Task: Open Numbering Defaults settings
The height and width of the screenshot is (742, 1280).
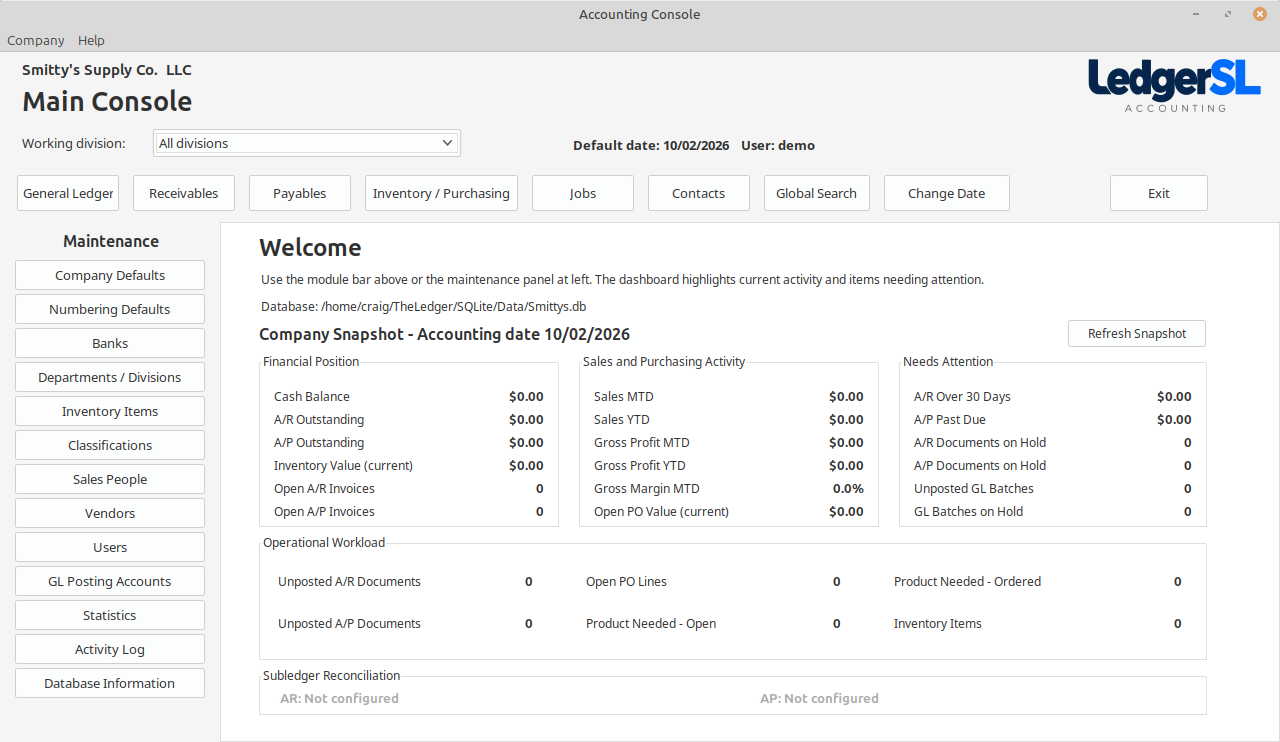Action: click(110, 310)
